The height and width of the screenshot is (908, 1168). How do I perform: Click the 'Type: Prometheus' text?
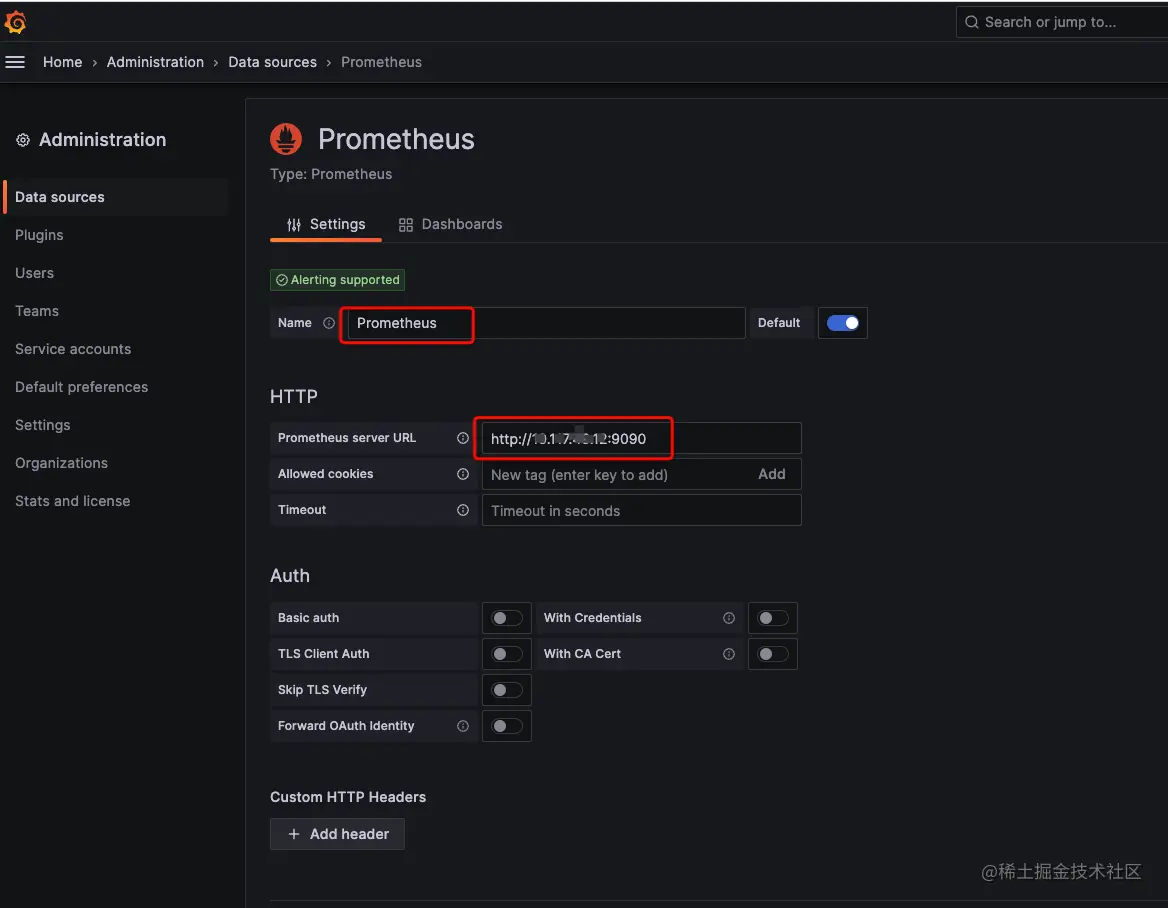click(331, 174)
